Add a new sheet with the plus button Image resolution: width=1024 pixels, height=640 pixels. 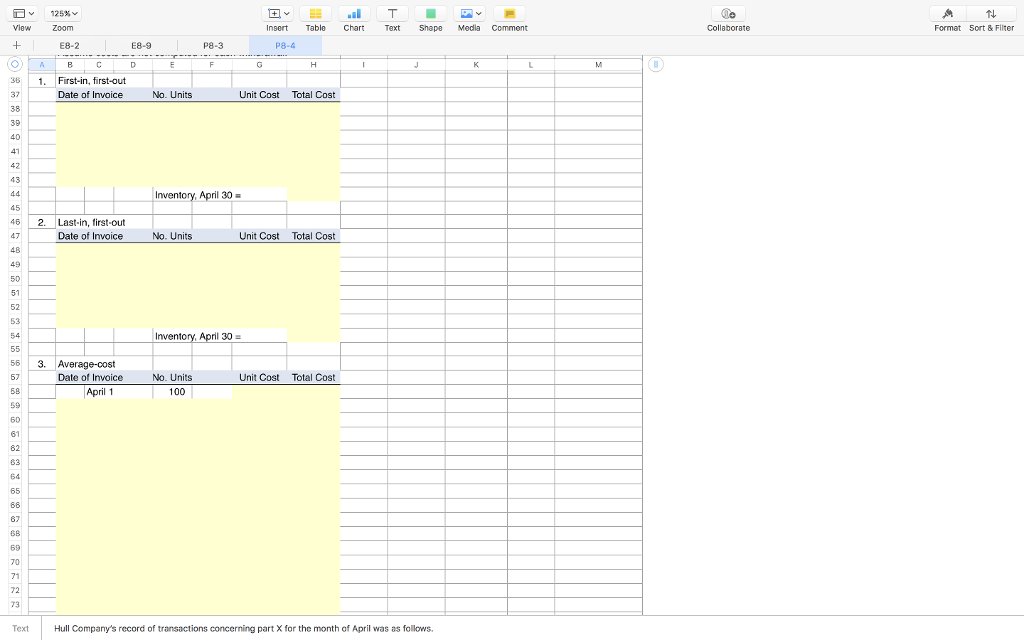tap(16, 45)
